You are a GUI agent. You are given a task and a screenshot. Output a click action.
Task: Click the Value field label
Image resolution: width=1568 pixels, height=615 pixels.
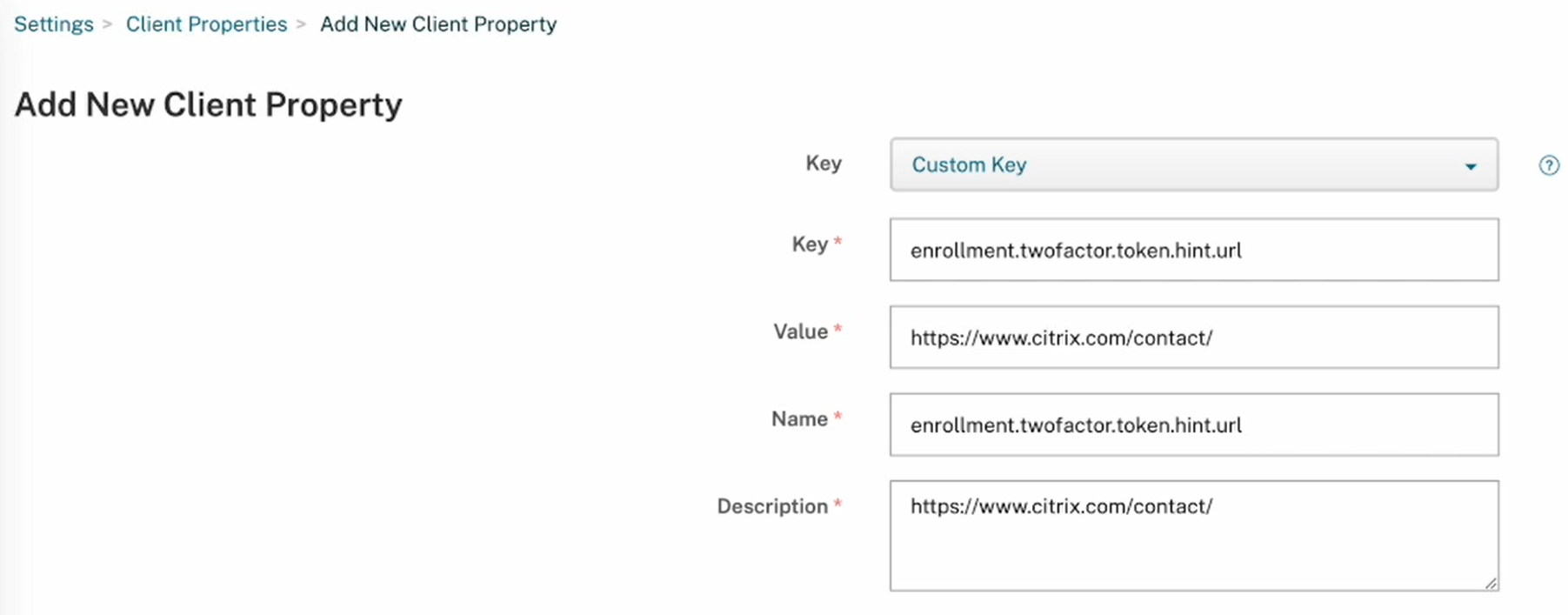pos(800,331)
